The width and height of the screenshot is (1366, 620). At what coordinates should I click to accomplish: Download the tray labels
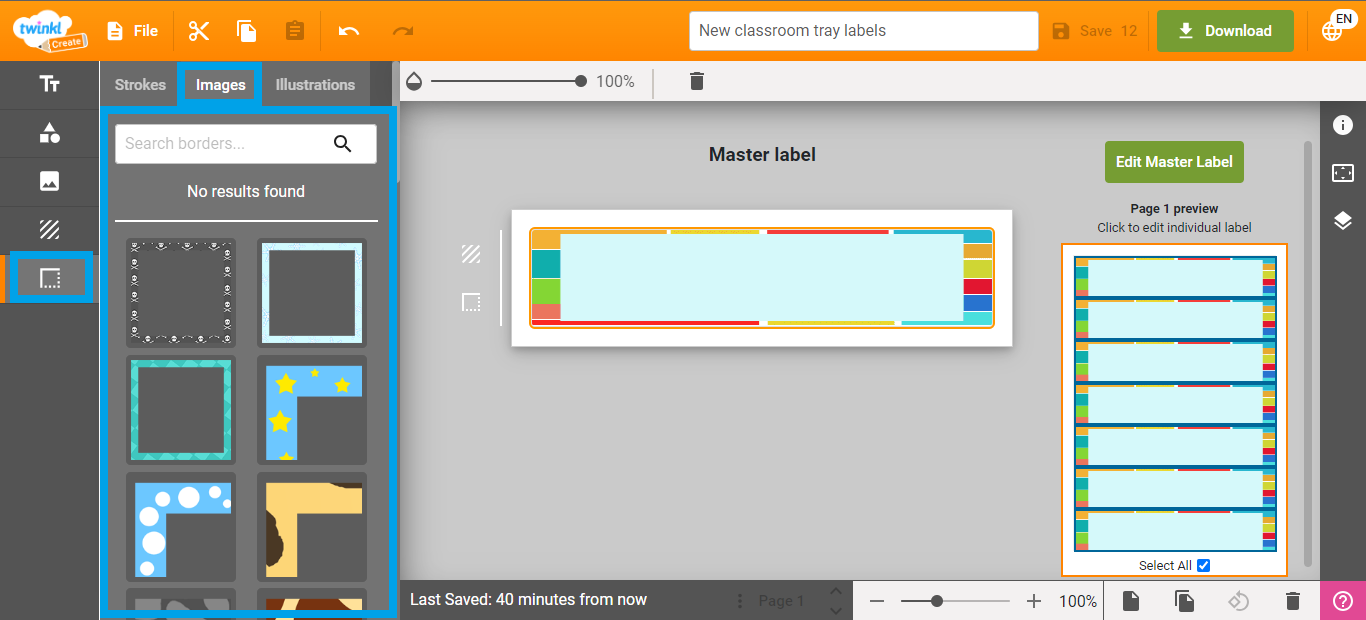pyautogui.click(x=1225, y=31)
